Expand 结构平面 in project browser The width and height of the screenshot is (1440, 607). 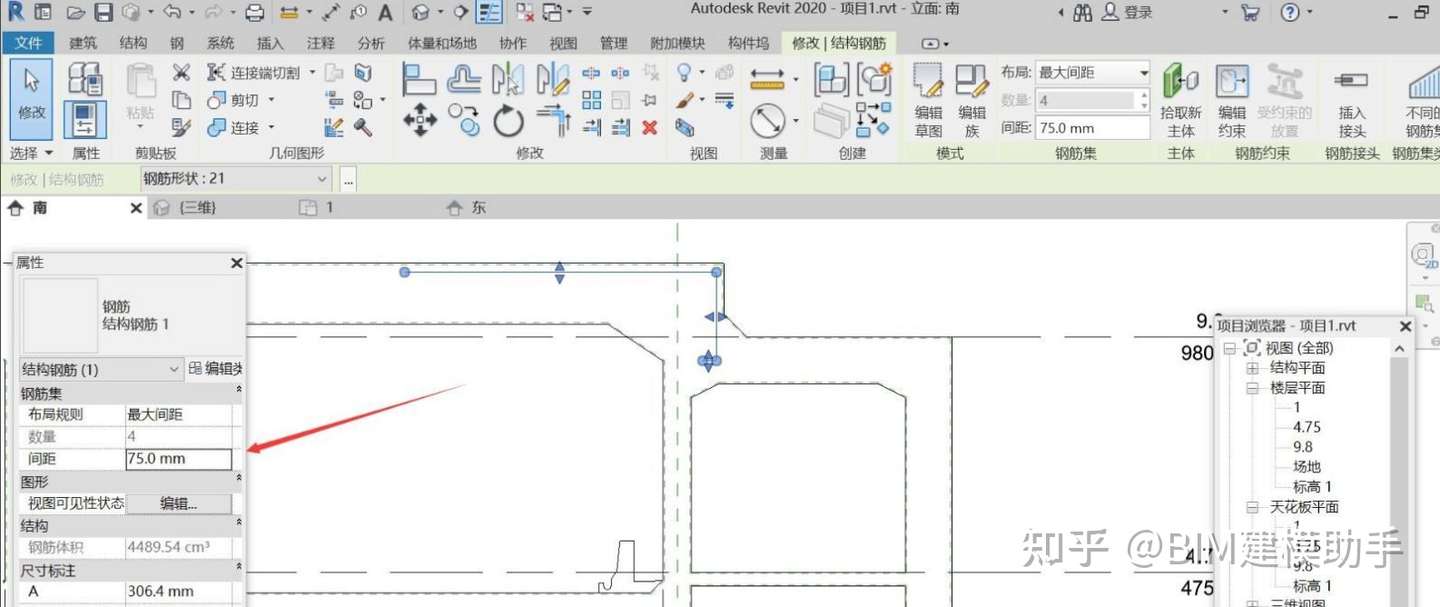tap(1253, 368)
